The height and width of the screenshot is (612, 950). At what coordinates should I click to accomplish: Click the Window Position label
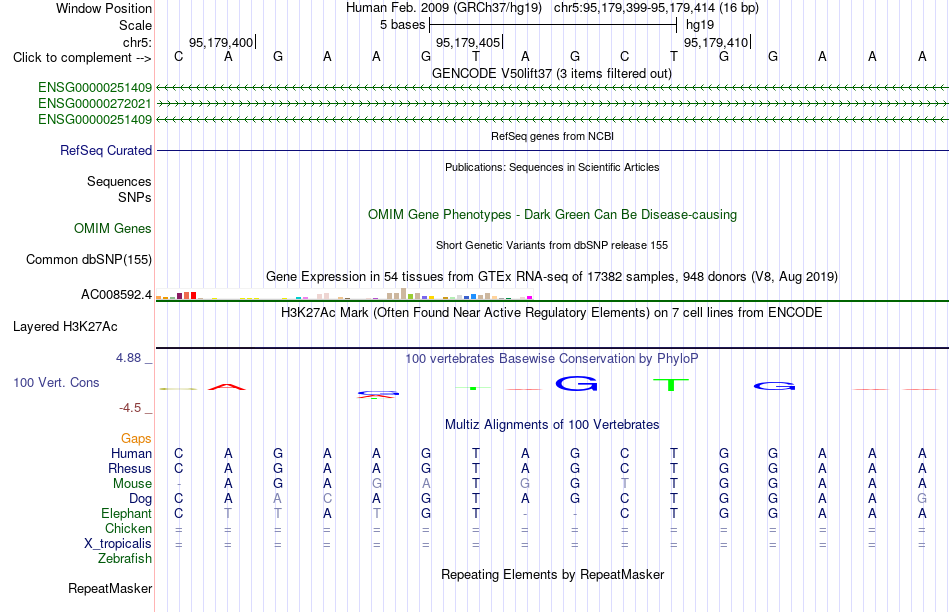click(104, 8)
